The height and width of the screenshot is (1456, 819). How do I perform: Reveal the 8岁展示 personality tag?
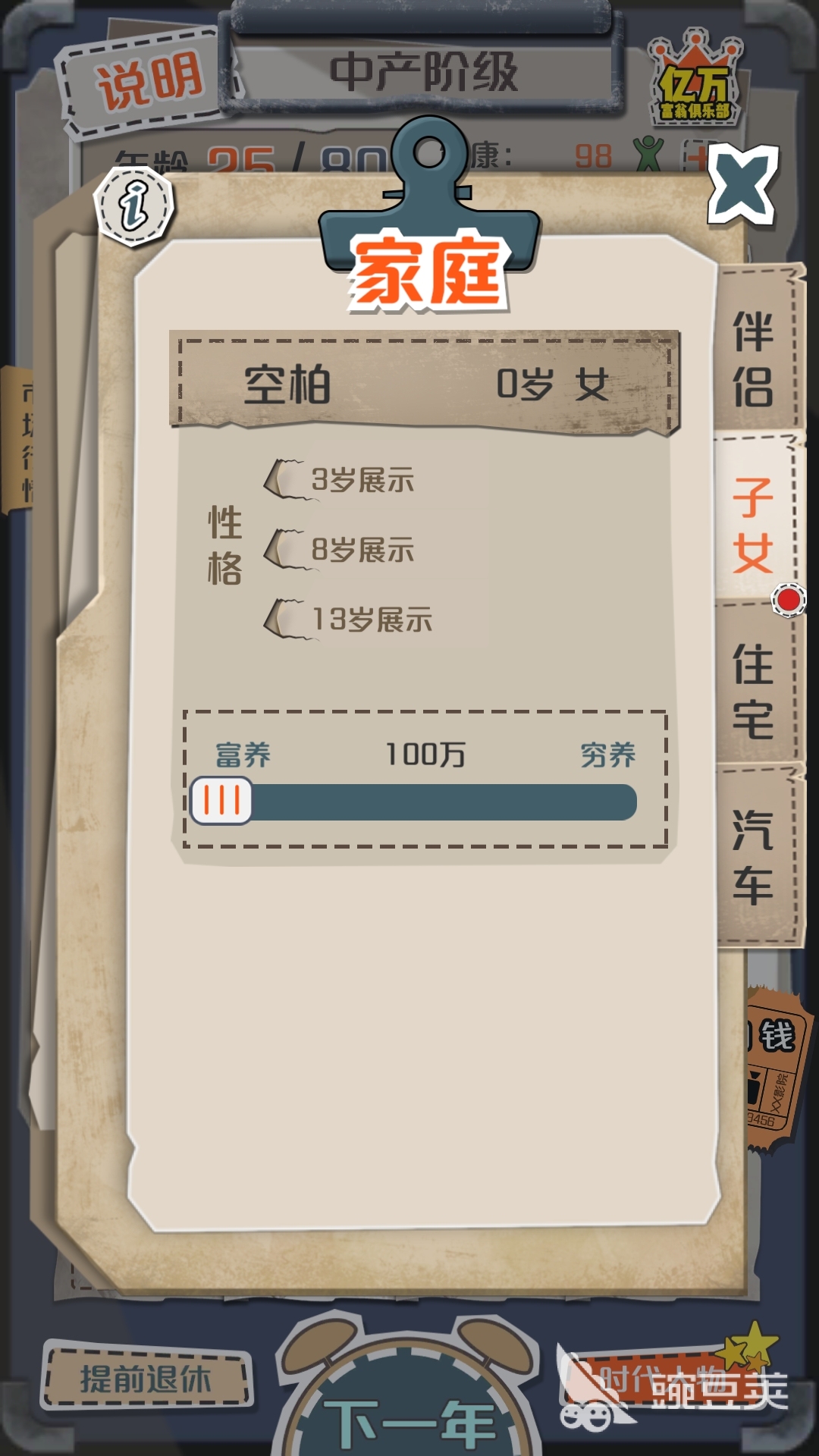click(x=340, y=549)
